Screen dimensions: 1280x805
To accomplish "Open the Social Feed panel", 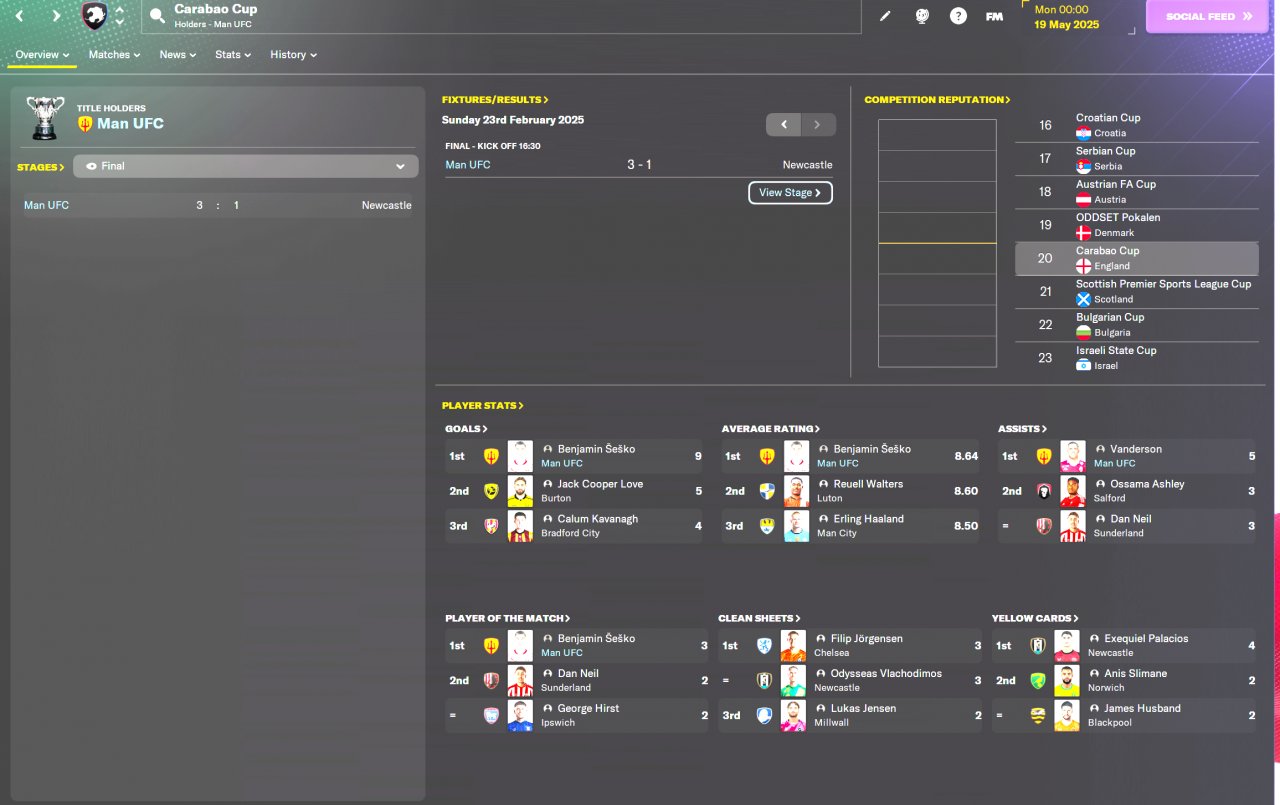I will click(x=1209, y=17).
